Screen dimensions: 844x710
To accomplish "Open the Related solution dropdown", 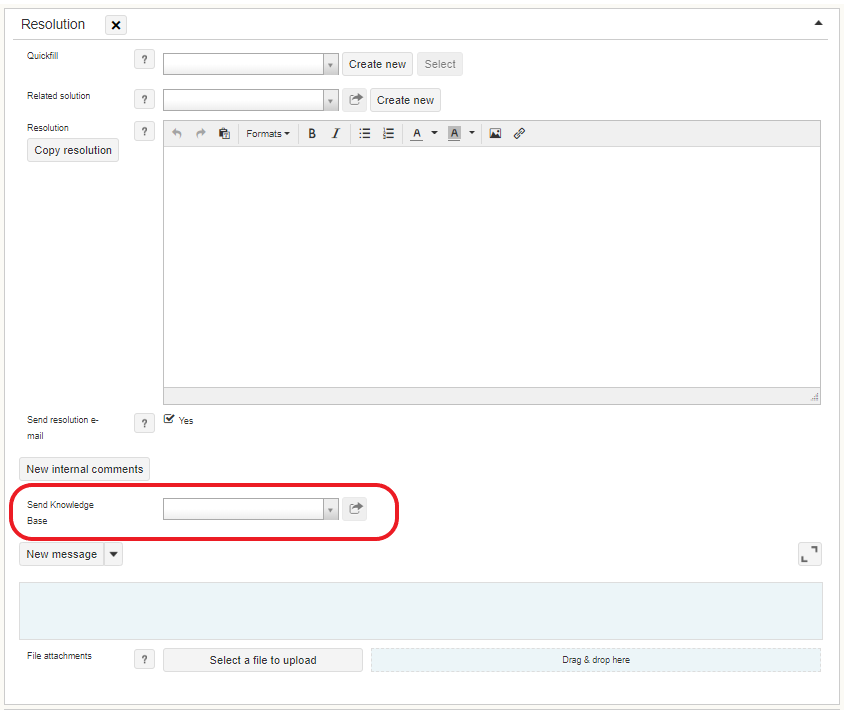I will pos(331,100).
